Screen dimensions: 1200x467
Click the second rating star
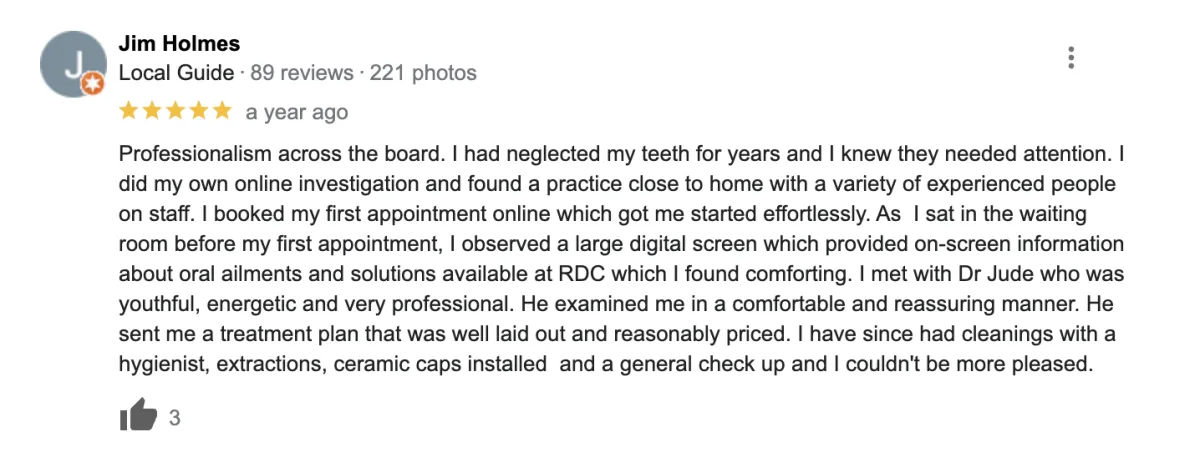tap(152, 111)
